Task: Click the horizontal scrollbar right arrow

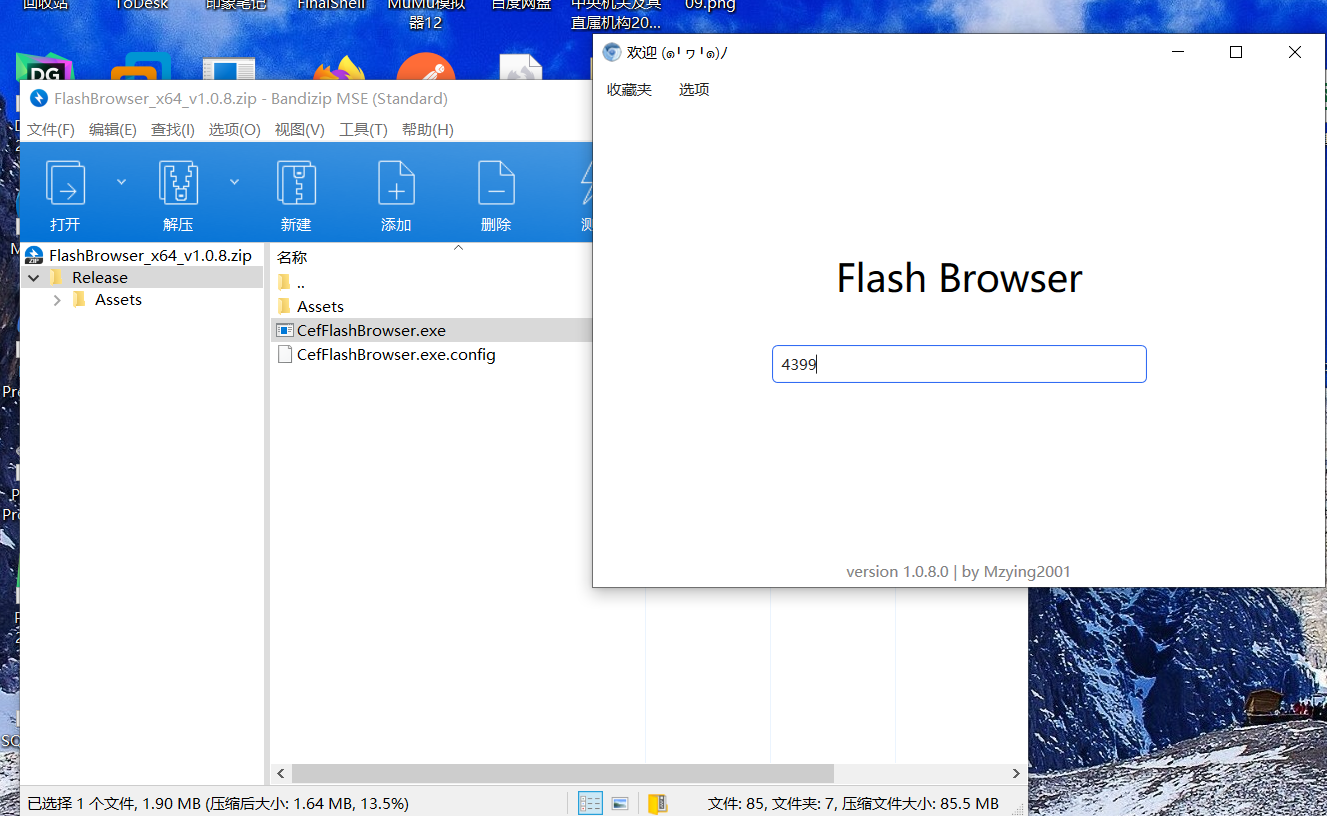Action: point(1017,774)
